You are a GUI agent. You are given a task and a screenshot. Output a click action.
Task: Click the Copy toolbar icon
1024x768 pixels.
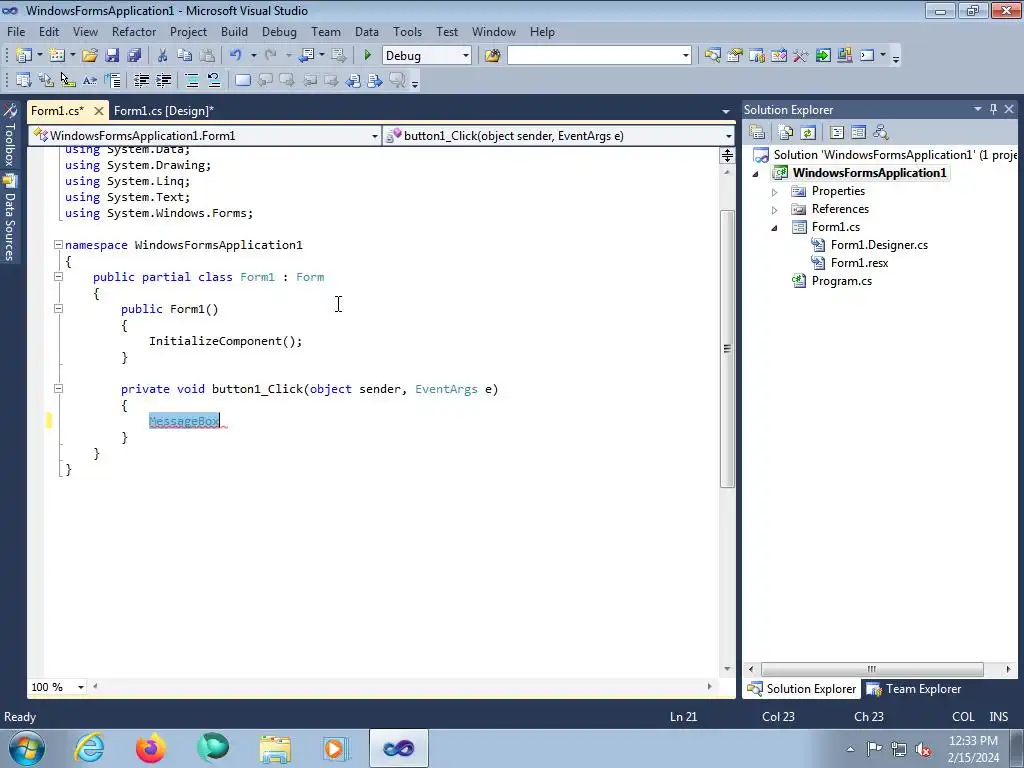click(185, 56)
